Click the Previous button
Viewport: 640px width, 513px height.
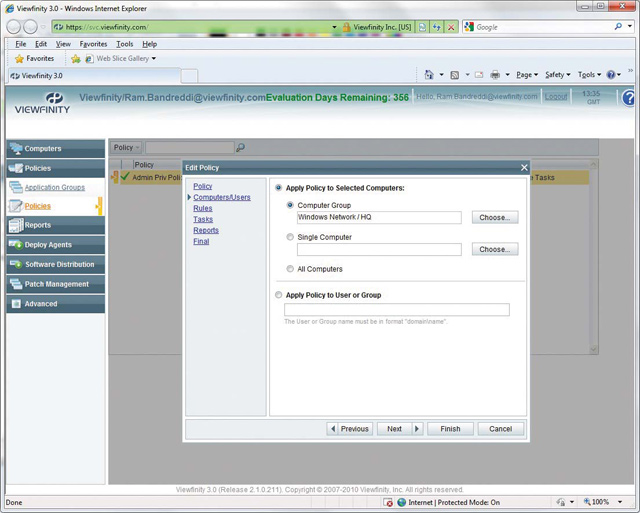350,429
